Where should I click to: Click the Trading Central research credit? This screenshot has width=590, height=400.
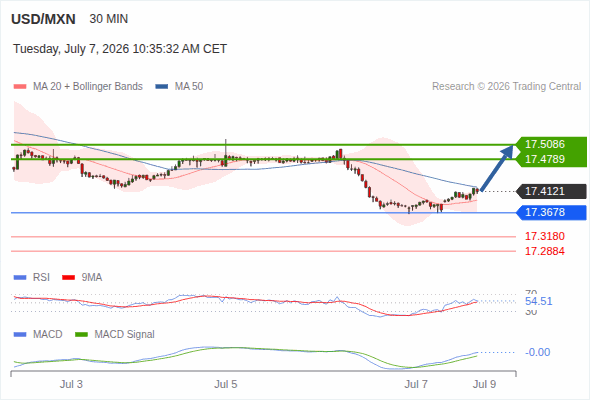[506, 87]
